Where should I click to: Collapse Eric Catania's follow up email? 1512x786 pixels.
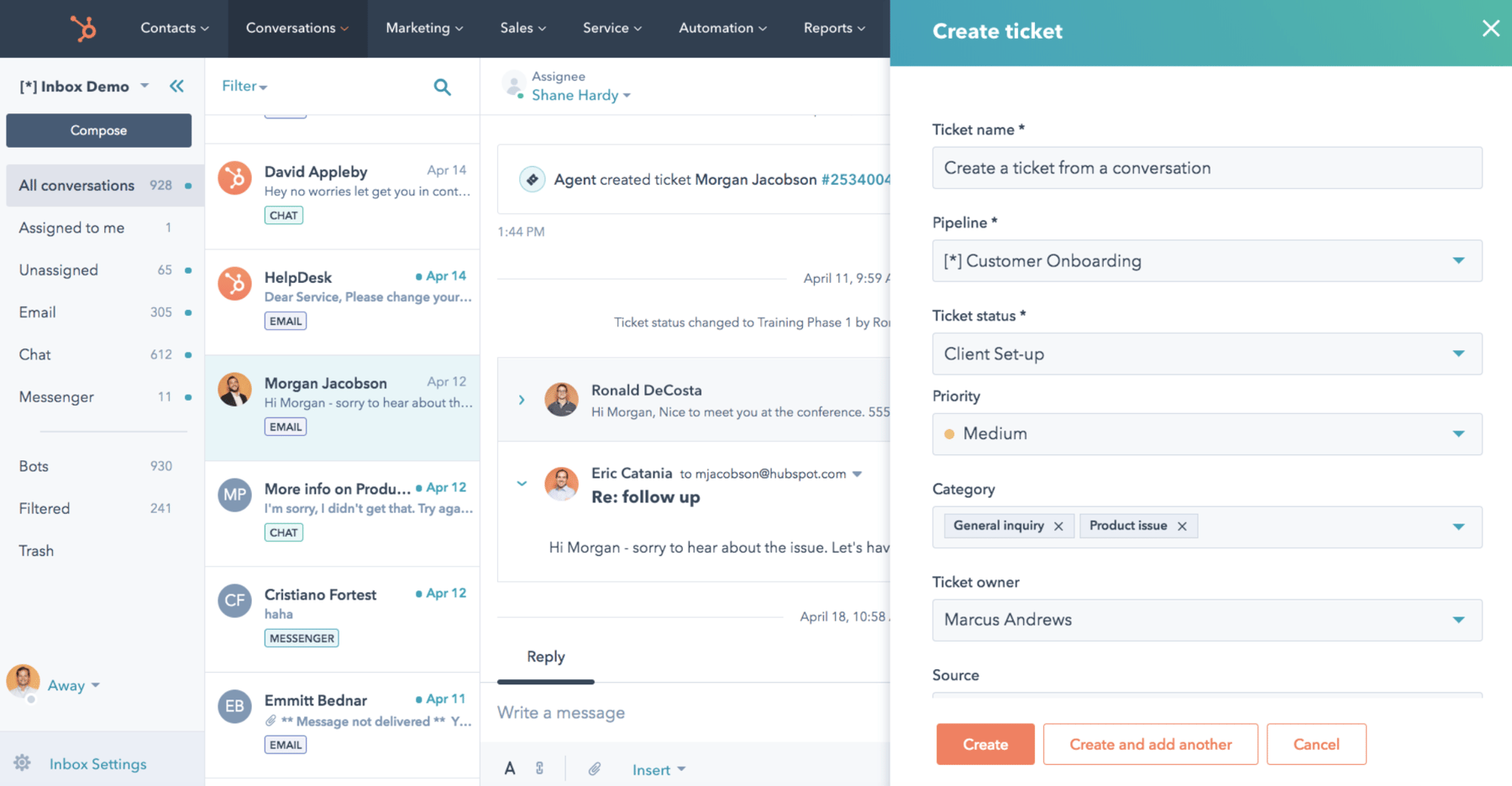pos(522,484)
